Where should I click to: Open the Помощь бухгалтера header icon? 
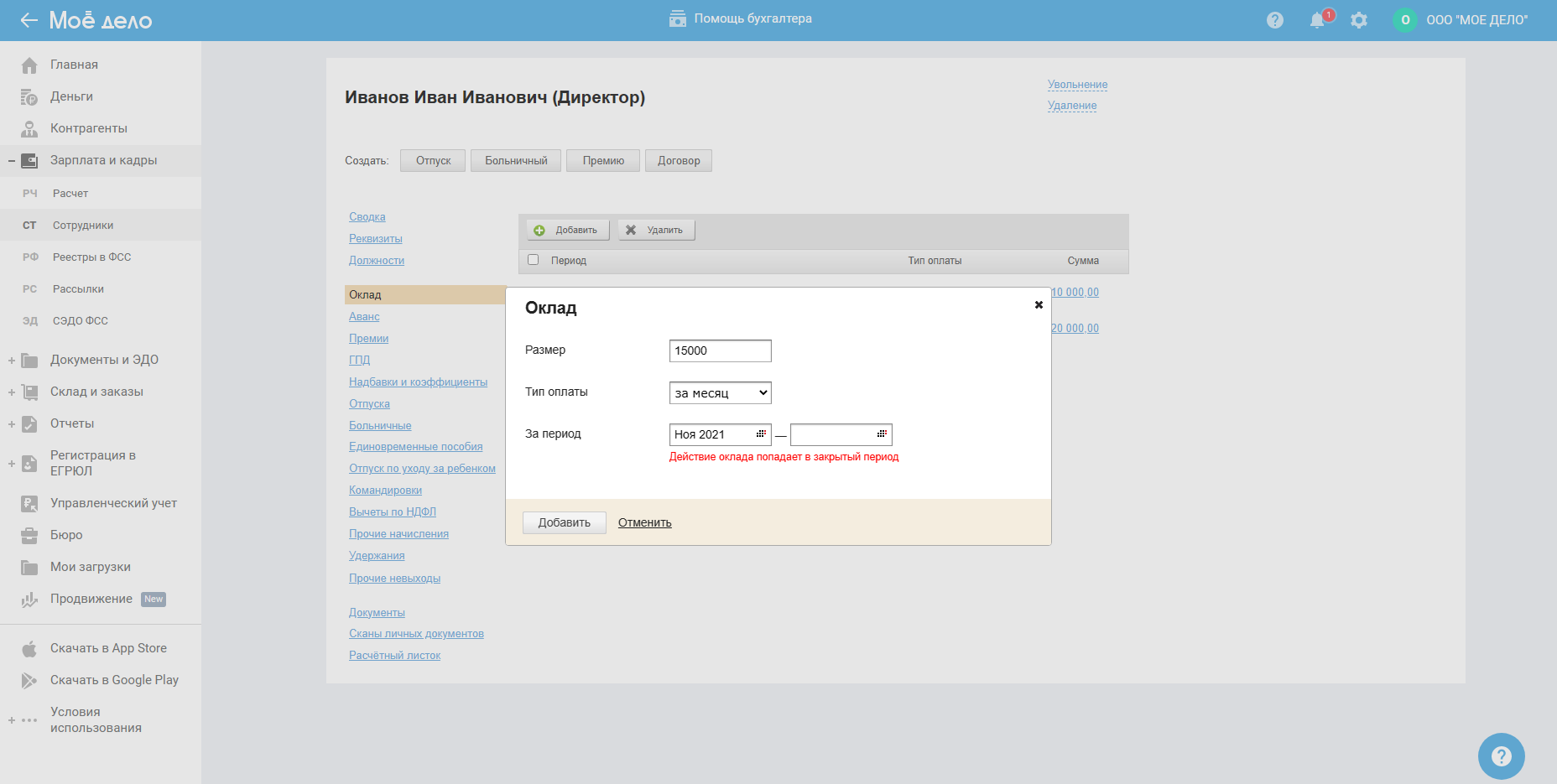[678, 18]
